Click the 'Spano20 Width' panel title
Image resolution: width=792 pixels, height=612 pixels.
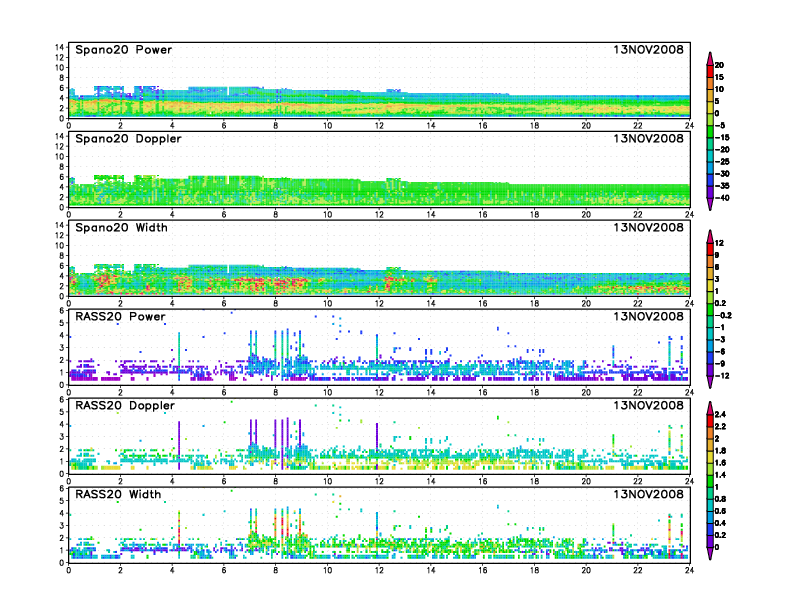[x=121, y=228]
